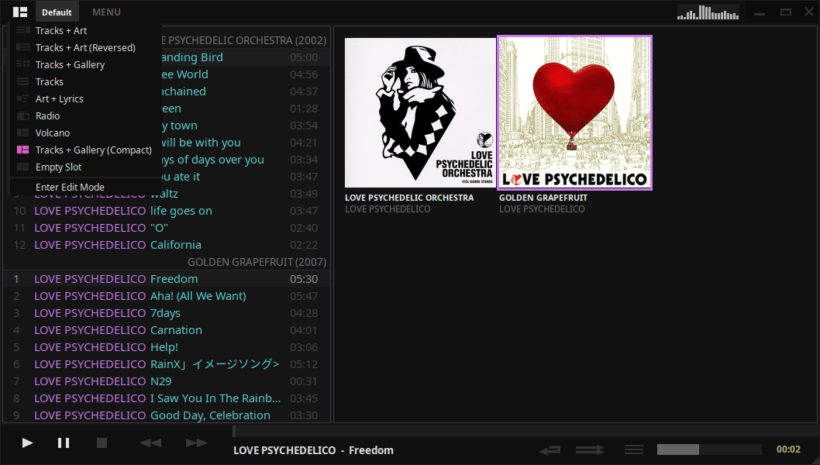Image resolution: width=820 pixels, height=465 pixels.
Task: Start playback with the play button
Action: click(27, 443)
